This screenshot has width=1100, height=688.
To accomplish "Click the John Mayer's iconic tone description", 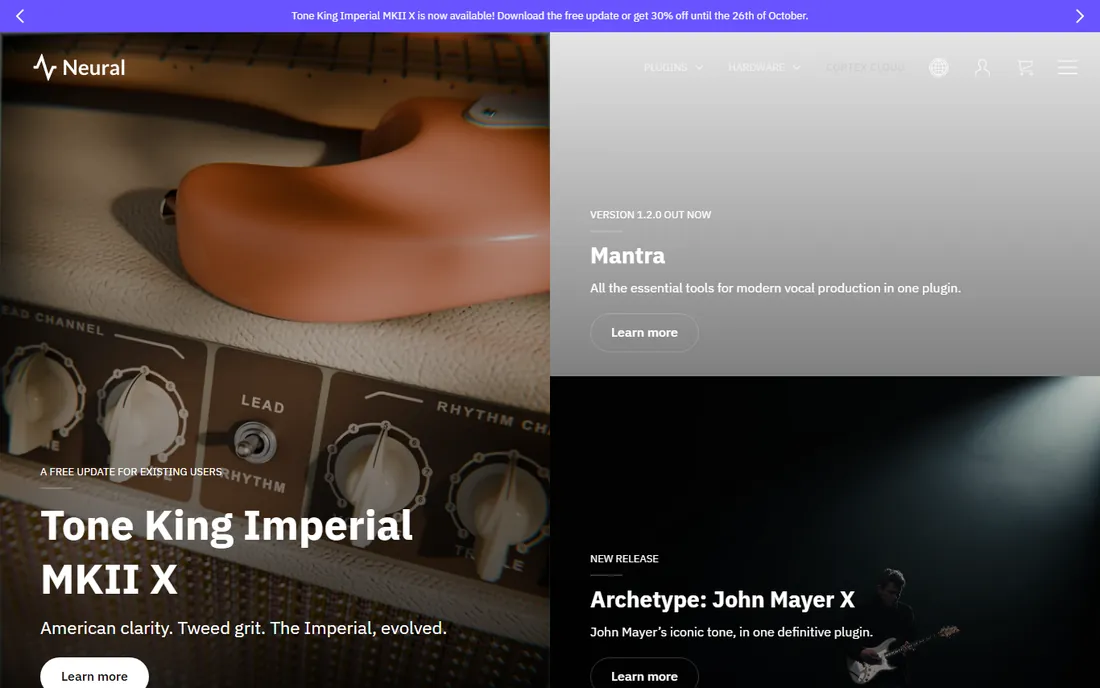I will point(731,632).
